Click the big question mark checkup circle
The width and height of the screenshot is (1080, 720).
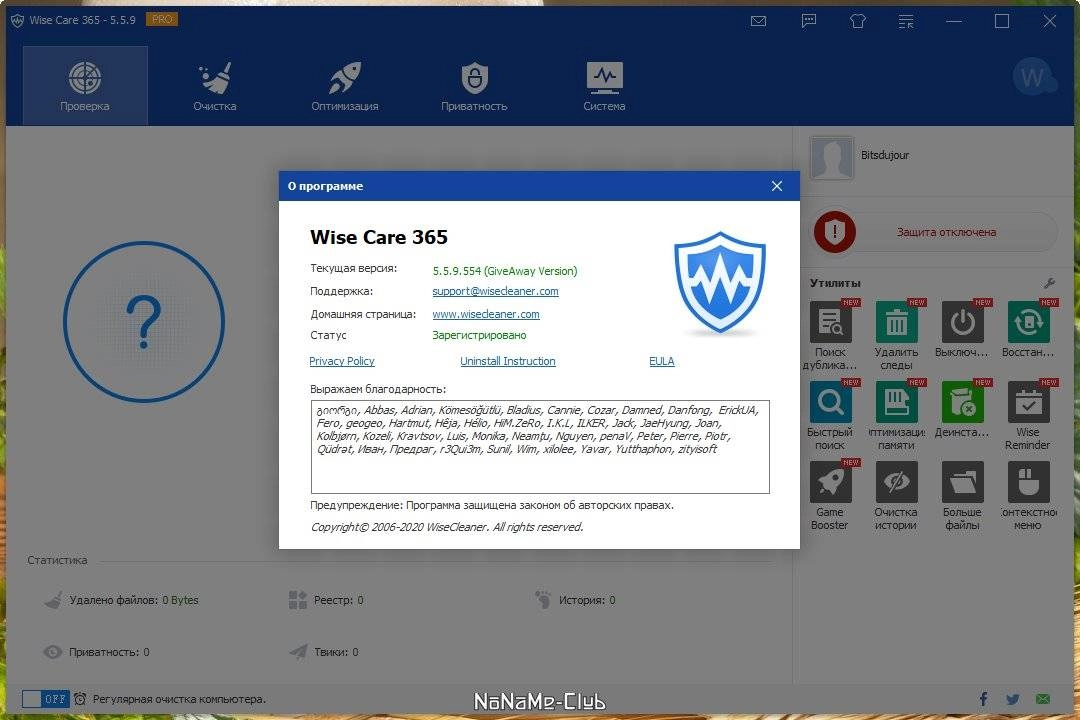pyautogui.click(x=144, y=322)
